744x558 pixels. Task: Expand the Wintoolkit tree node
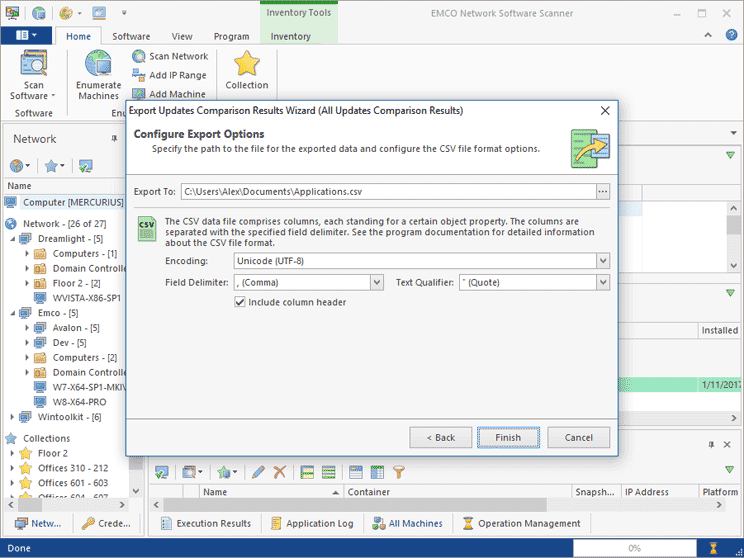pyautogui.click(x=12, y=417)
